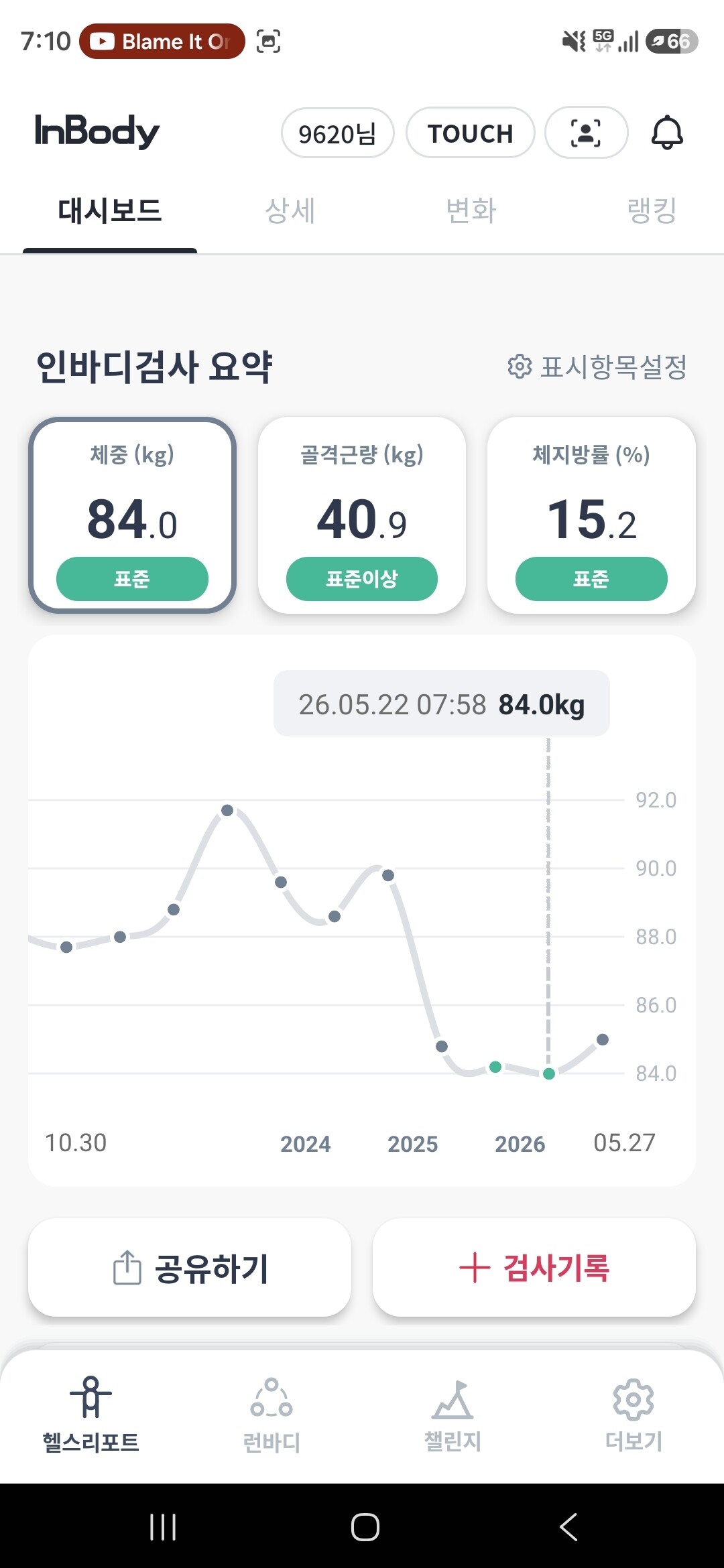The height and width of the screenshot is (1568, 724).
Task: Open the 챌린지 tab icon
Action: click(x=452, y=1399)
